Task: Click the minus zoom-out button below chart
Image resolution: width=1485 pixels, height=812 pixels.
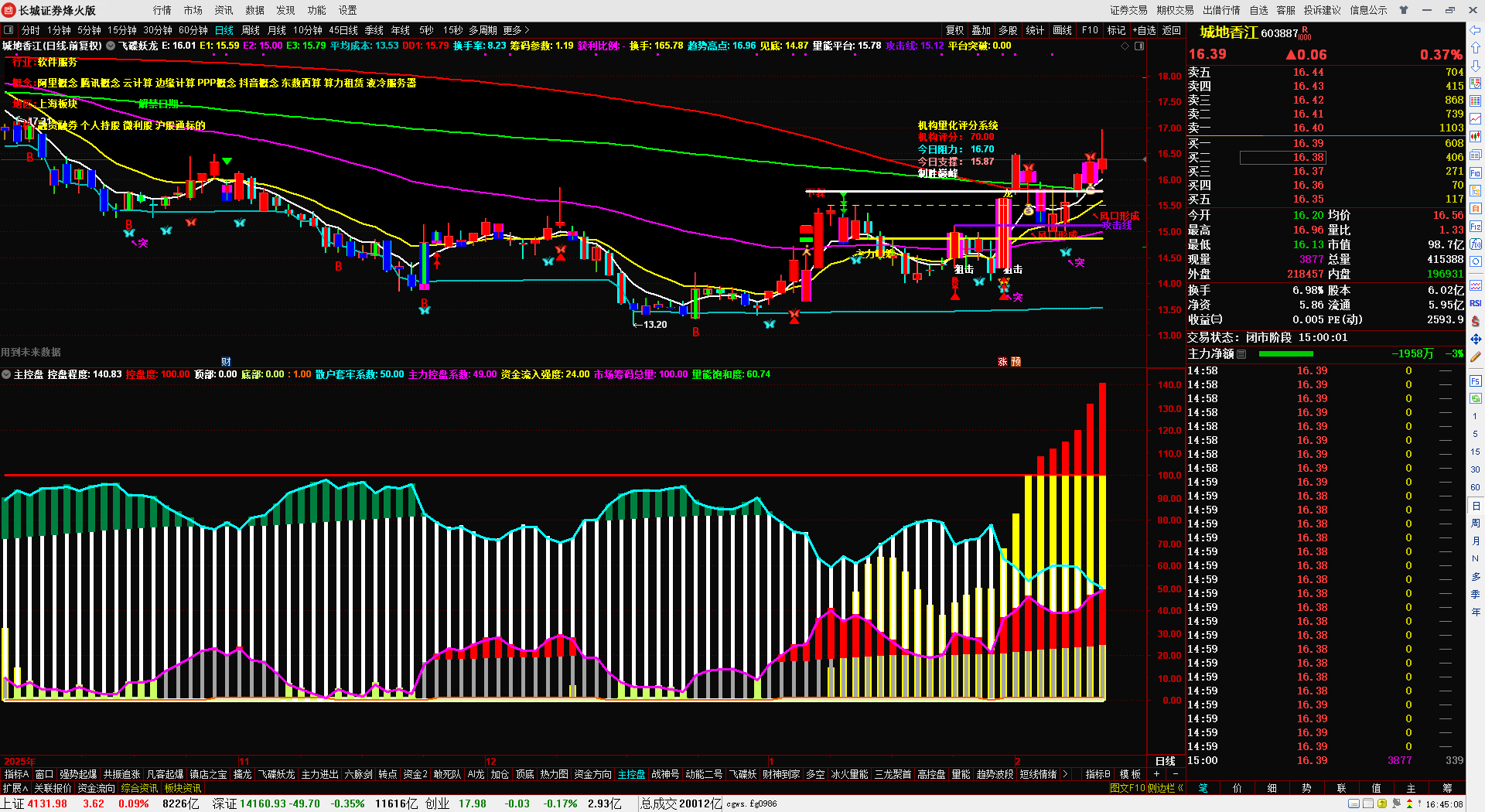Action: click(x=1176, y=774)
